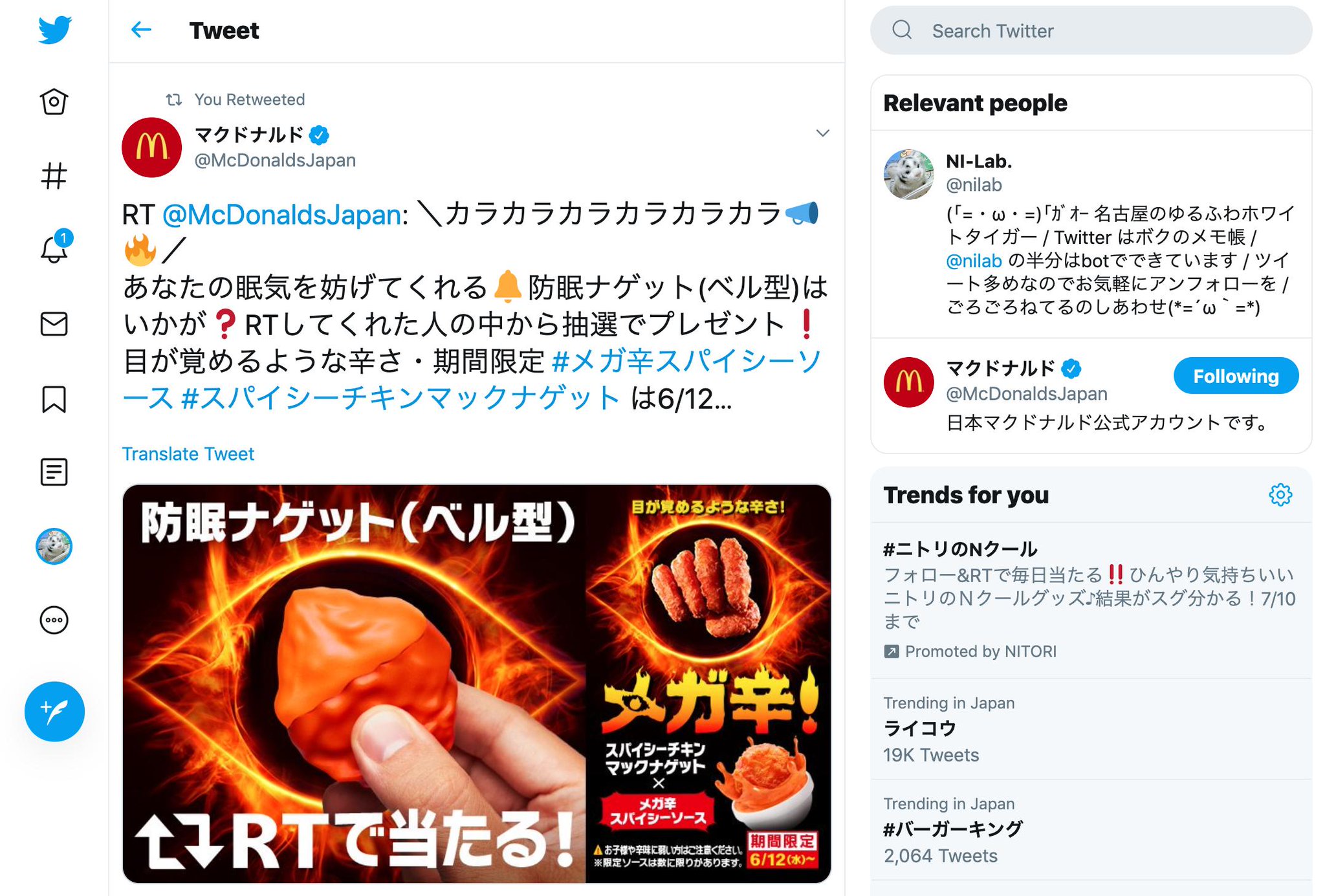Open the Lists icon
Viewport: 1325px width, 896px height.
54,472
